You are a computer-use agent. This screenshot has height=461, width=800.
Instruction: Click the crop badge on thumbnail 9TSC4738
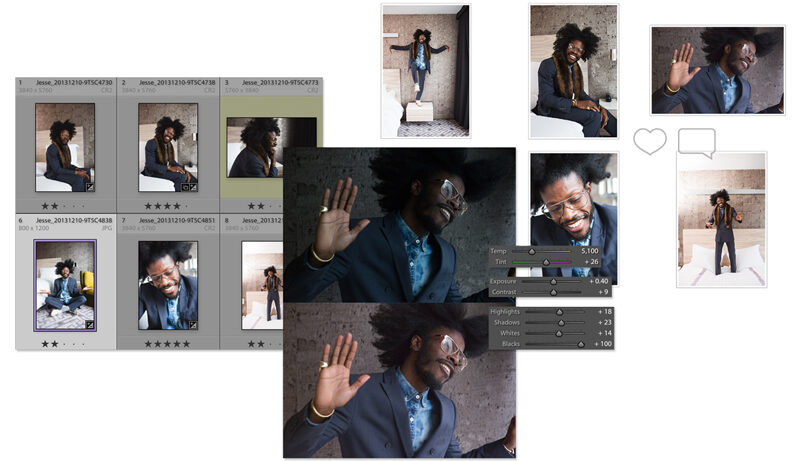pos(185,187)
